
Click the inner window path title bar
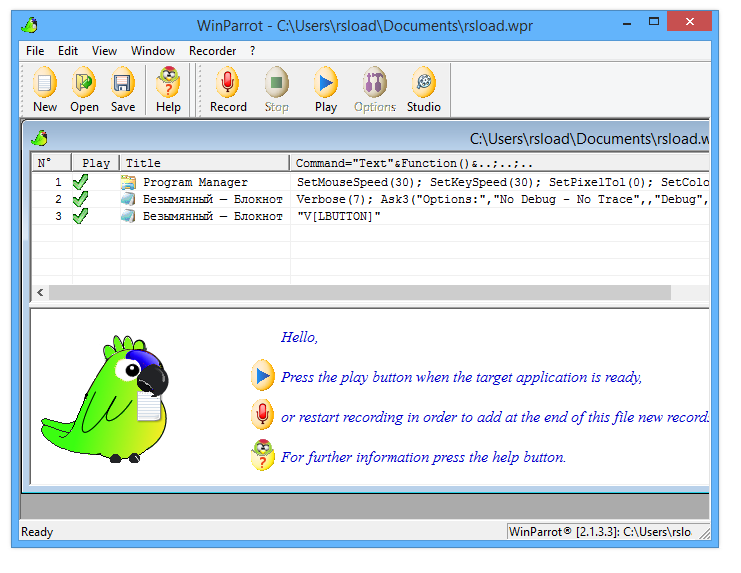click(366, 138)
